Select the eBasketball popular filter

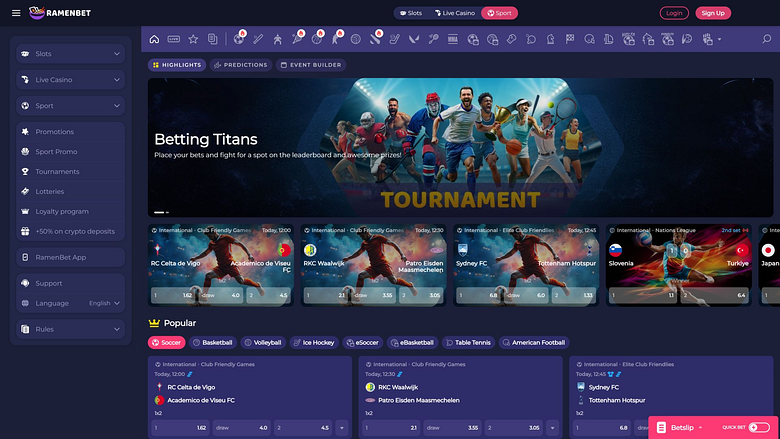pos(412,343)
